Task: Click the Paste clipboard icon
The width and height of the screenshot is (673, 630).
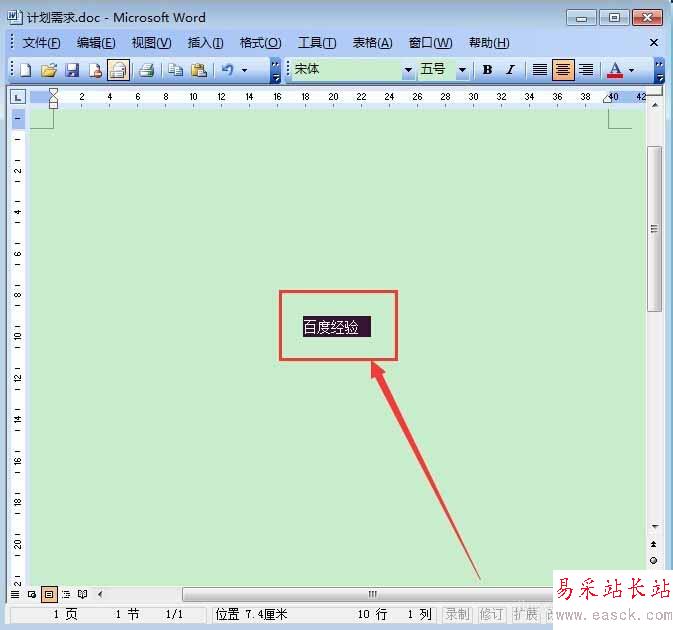Action: tap(198, 70)
